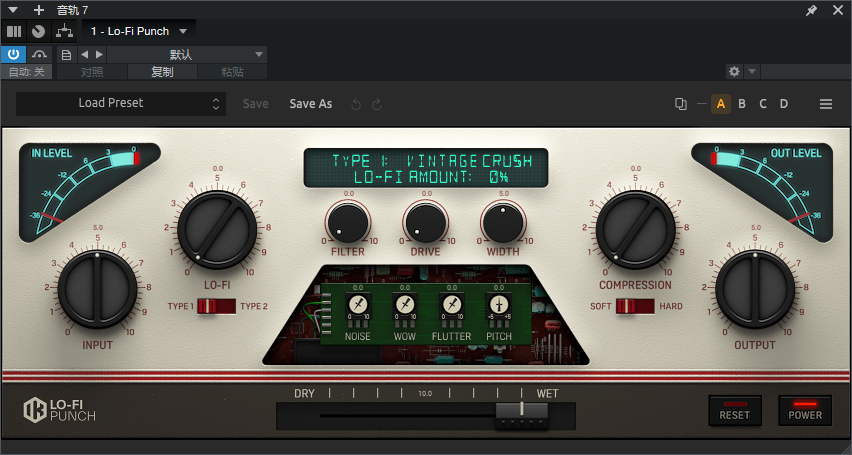Click the RESET button
Image resolution: width=852 pixels, height=455 pixels.
(735, 410)
